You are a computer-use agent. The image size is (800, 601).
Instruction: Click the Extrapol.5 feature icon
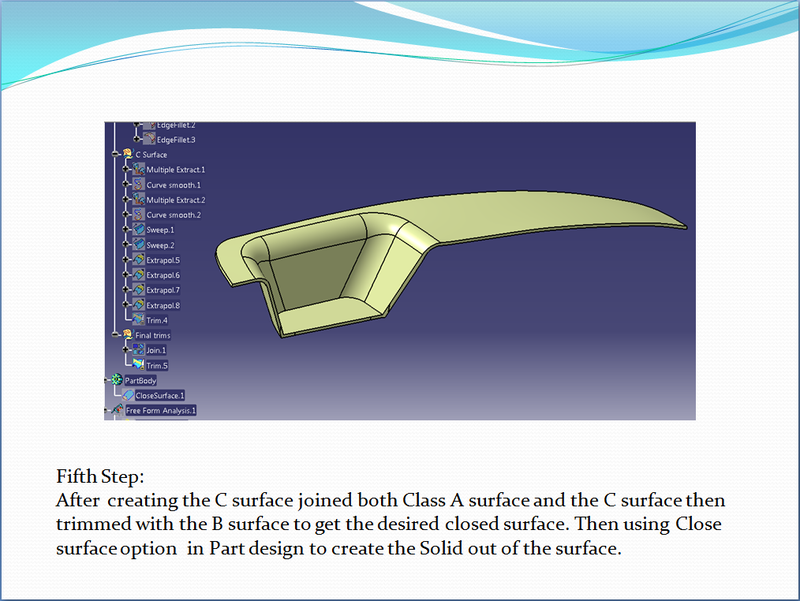pyautogui.click(x=138, y=259)
